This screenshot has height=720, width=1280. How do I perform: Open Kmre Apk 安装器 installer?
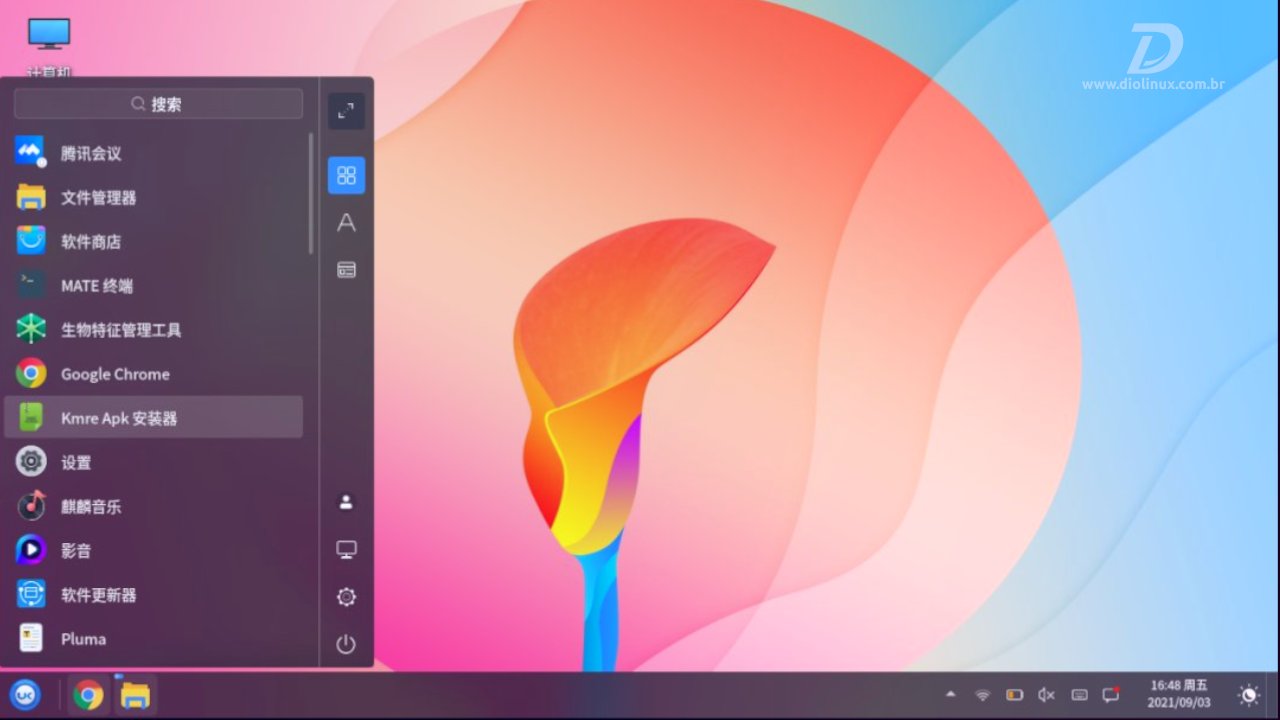click(154, 417)
